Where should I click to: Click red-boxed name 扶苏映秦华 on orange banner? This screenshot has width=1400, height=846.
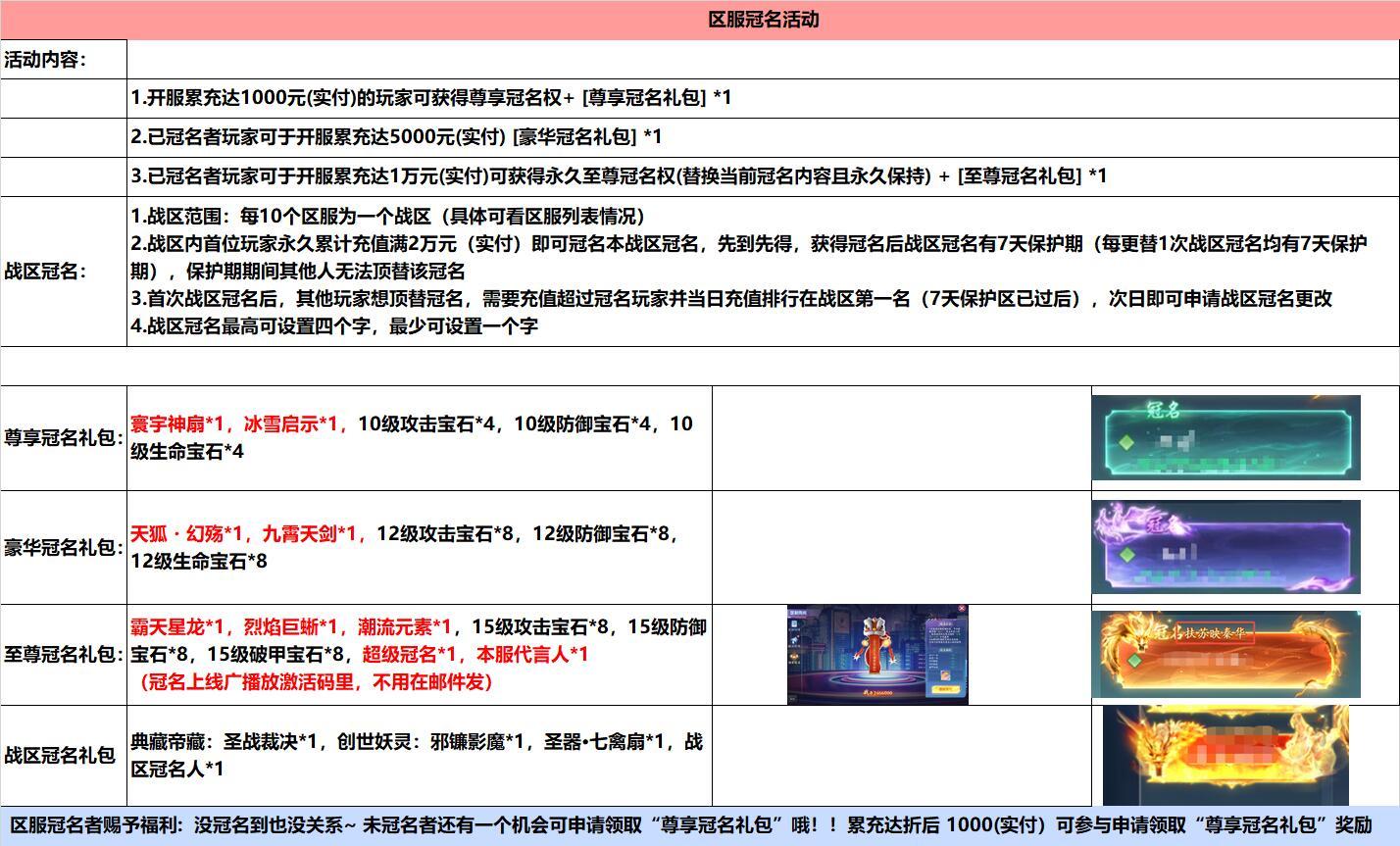(x=1204, y=632)
